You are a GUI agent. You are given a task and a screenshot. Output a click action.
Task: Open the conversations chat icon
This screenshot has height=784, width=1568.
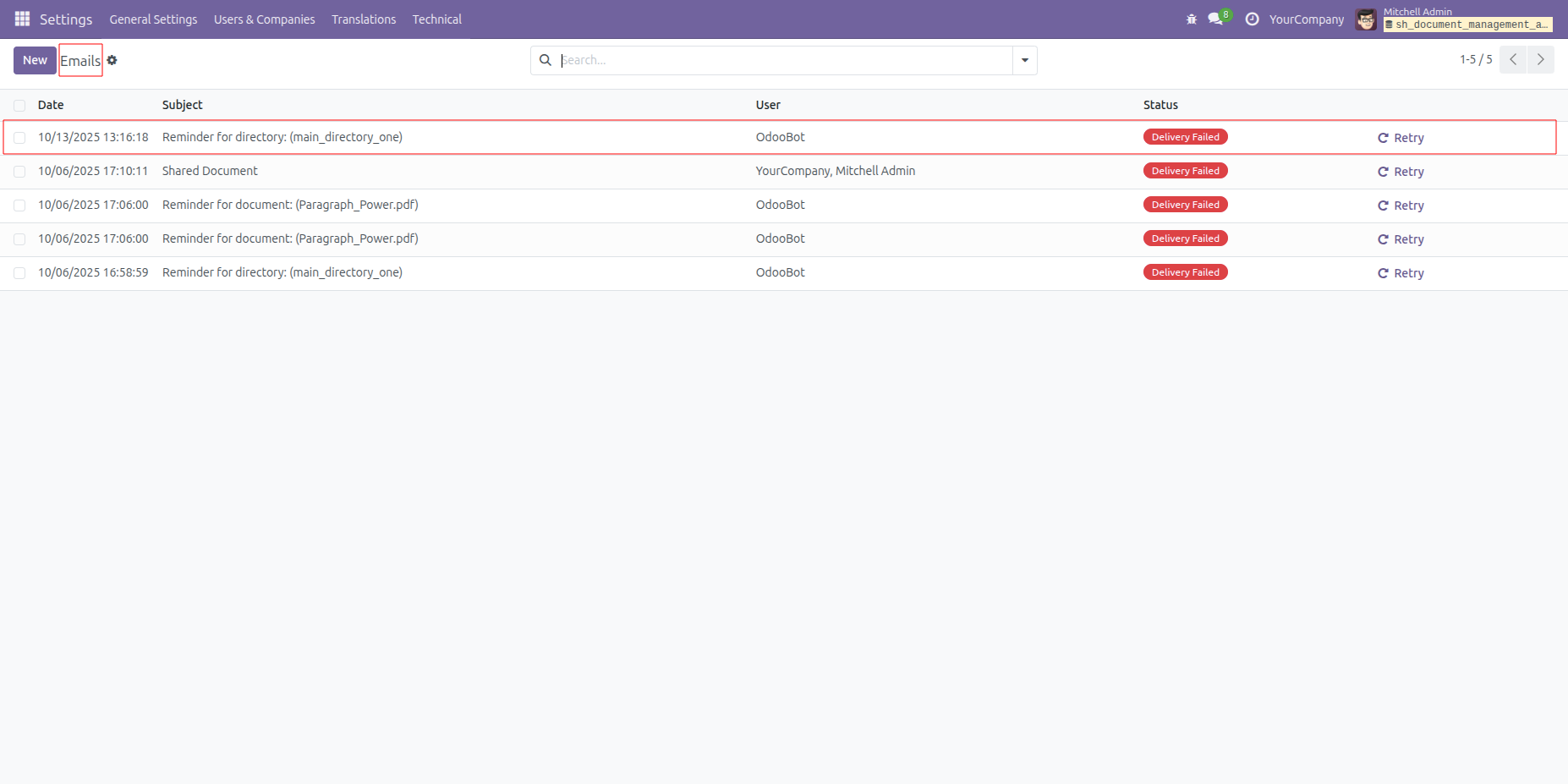click(1216, 19)
